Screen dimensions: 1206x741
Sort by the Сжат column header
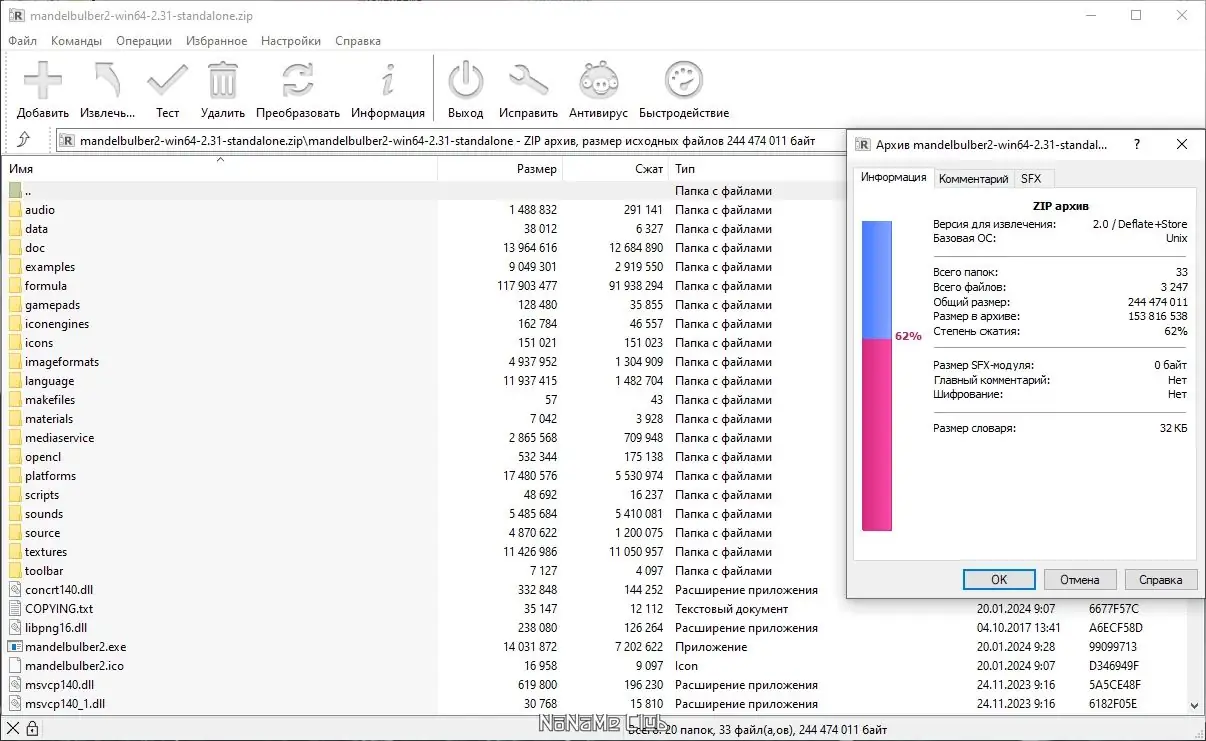click(616, 169)
